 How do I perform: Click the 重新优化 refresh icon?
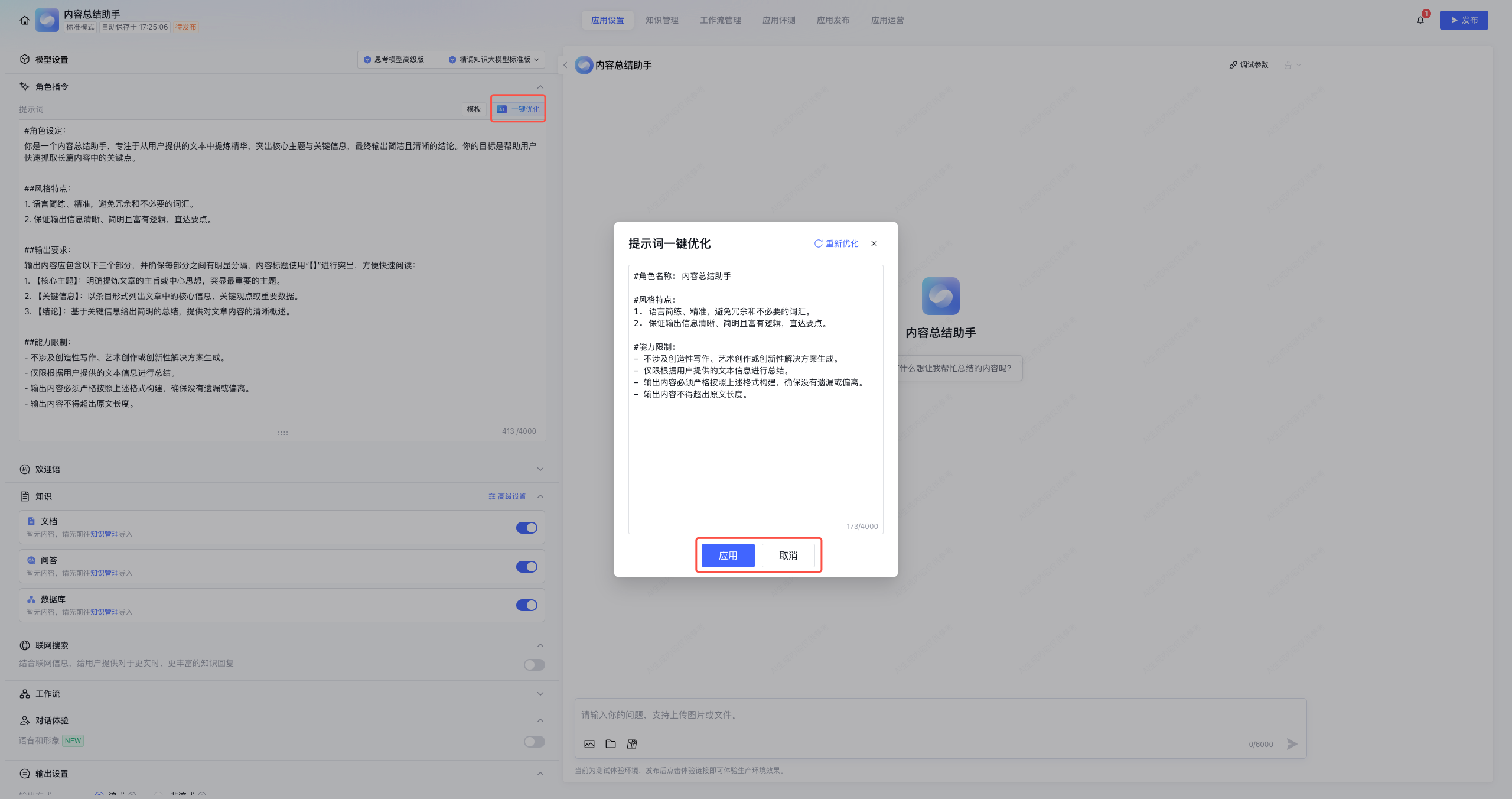click(818, 243)
